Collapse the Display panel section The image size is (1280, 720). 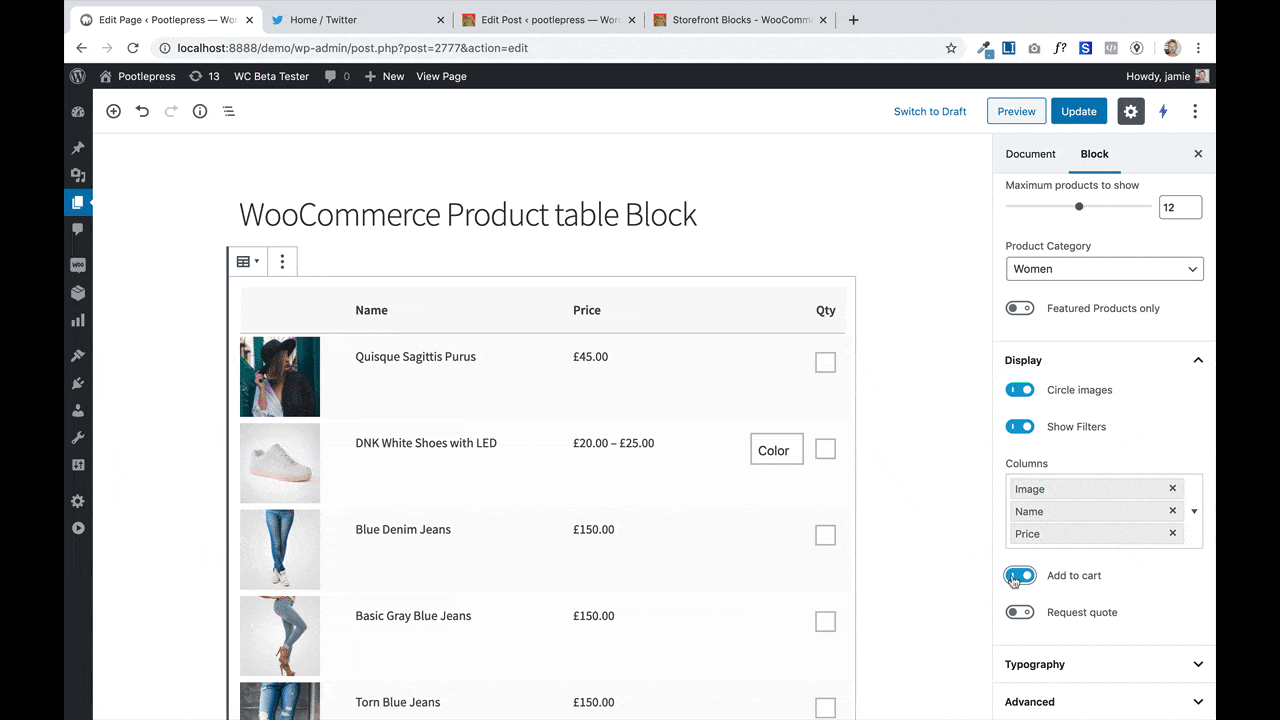1104,360
